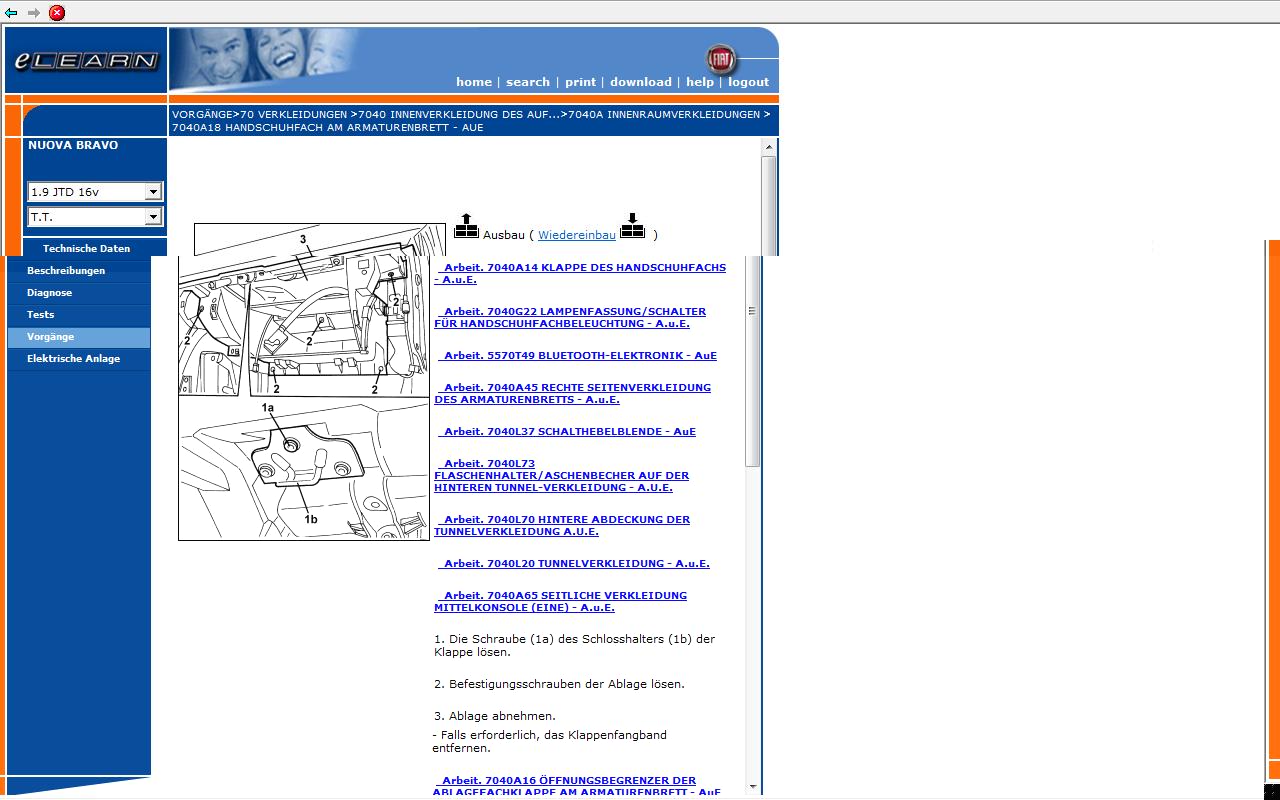The image size is (1280, 800).
Task: Open the Diagnose sidebar section
Action: (49, 293)
